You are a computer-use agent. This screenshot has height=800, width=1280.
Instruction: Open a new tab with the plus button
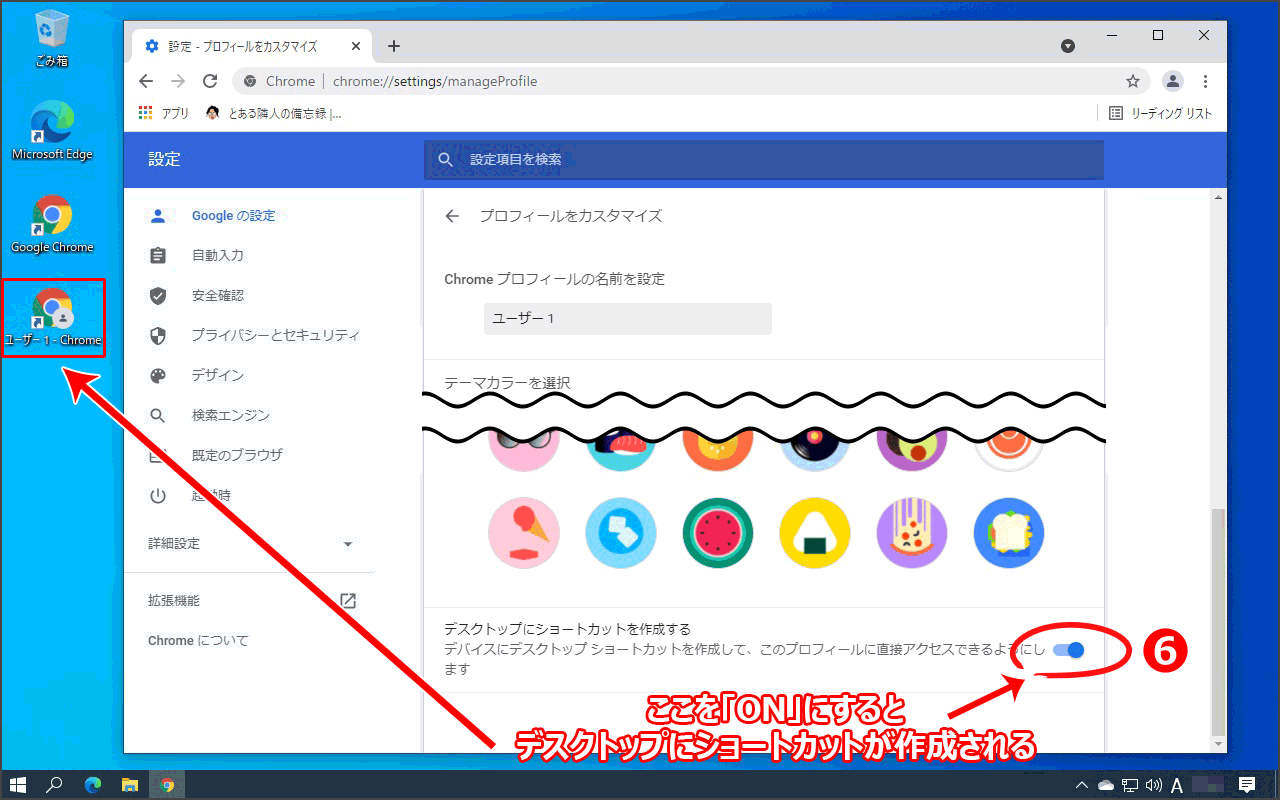(x=394, y=46)
